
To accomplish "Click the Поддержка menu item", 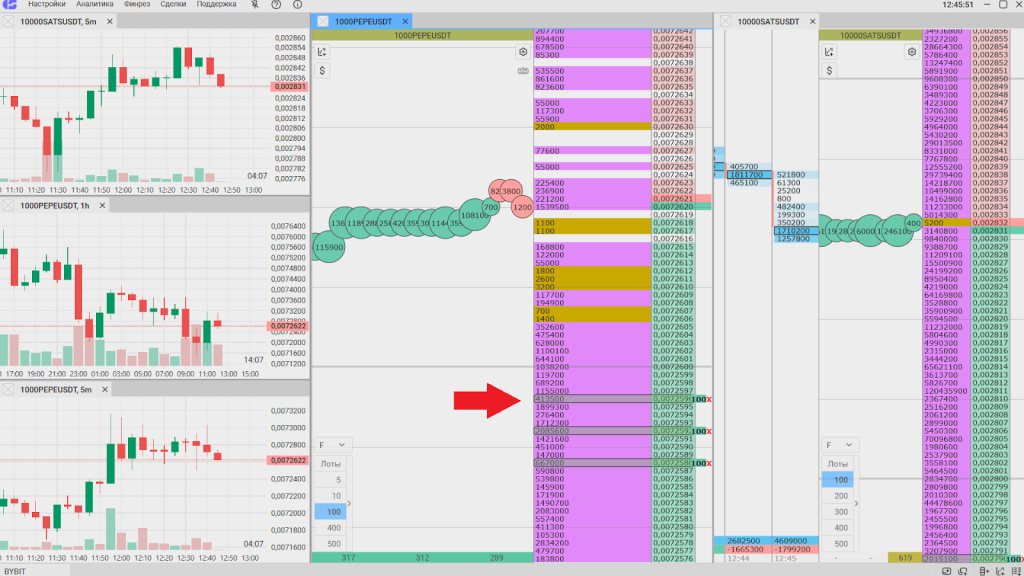I will [x=216, y=5].
